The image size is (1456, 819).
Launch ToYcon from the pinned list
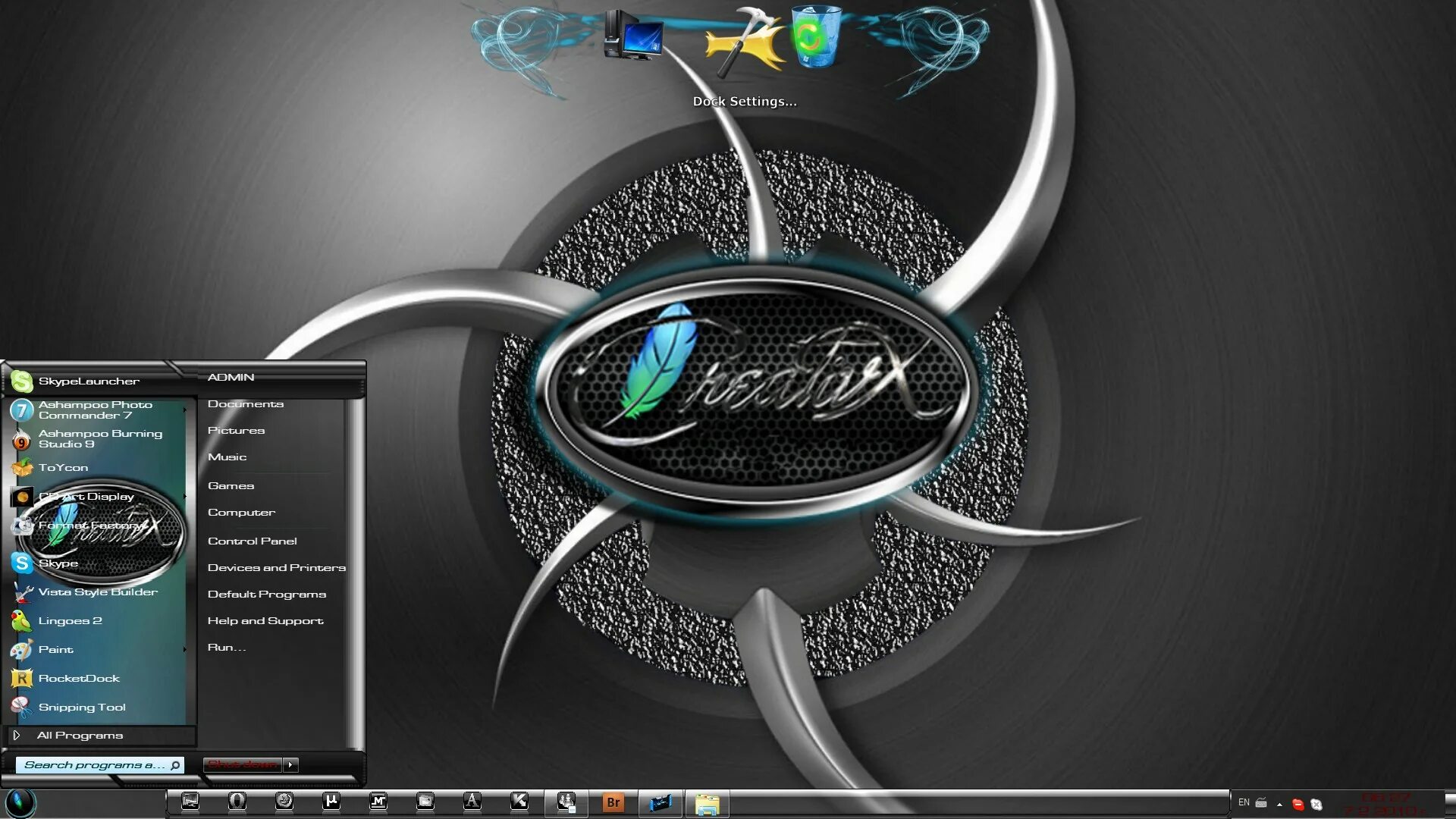coord(97,467)
